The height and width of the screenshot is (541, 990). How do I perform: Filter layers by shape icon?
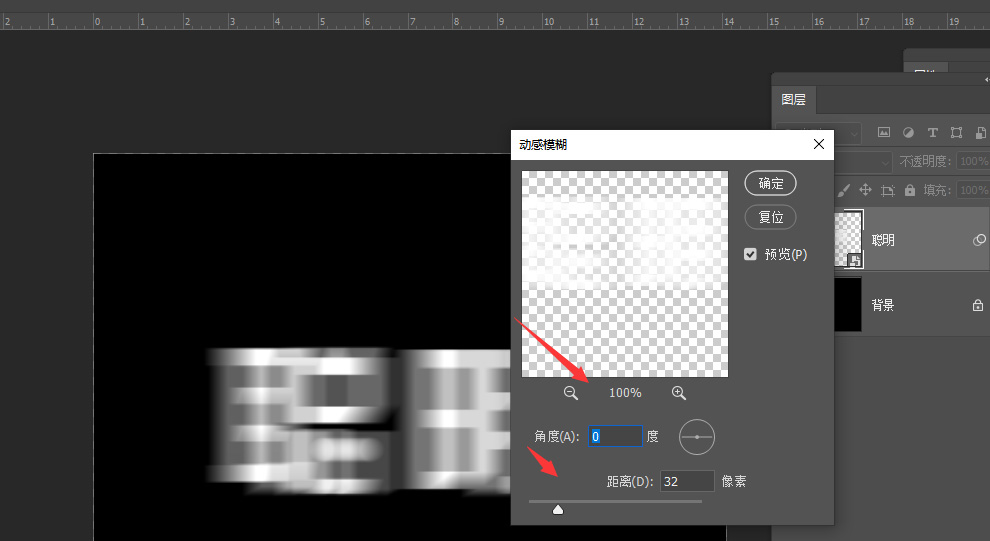(957, 133)
